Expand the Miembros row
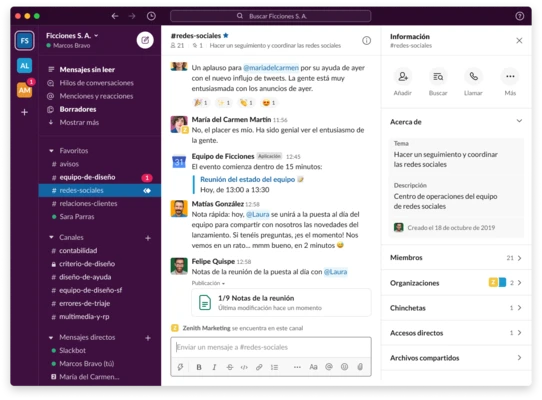Image resolution: width=542 pixels, height=400 pixels. point(456,258)
